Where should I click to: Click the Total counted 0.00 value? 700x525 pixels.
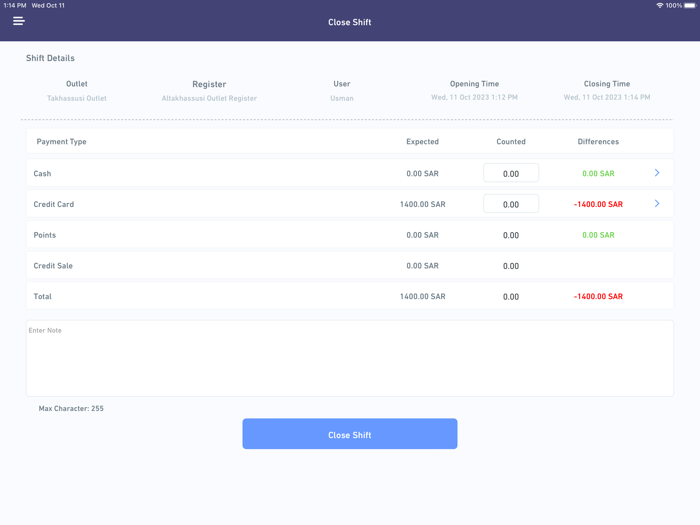[x=511, y=297]
